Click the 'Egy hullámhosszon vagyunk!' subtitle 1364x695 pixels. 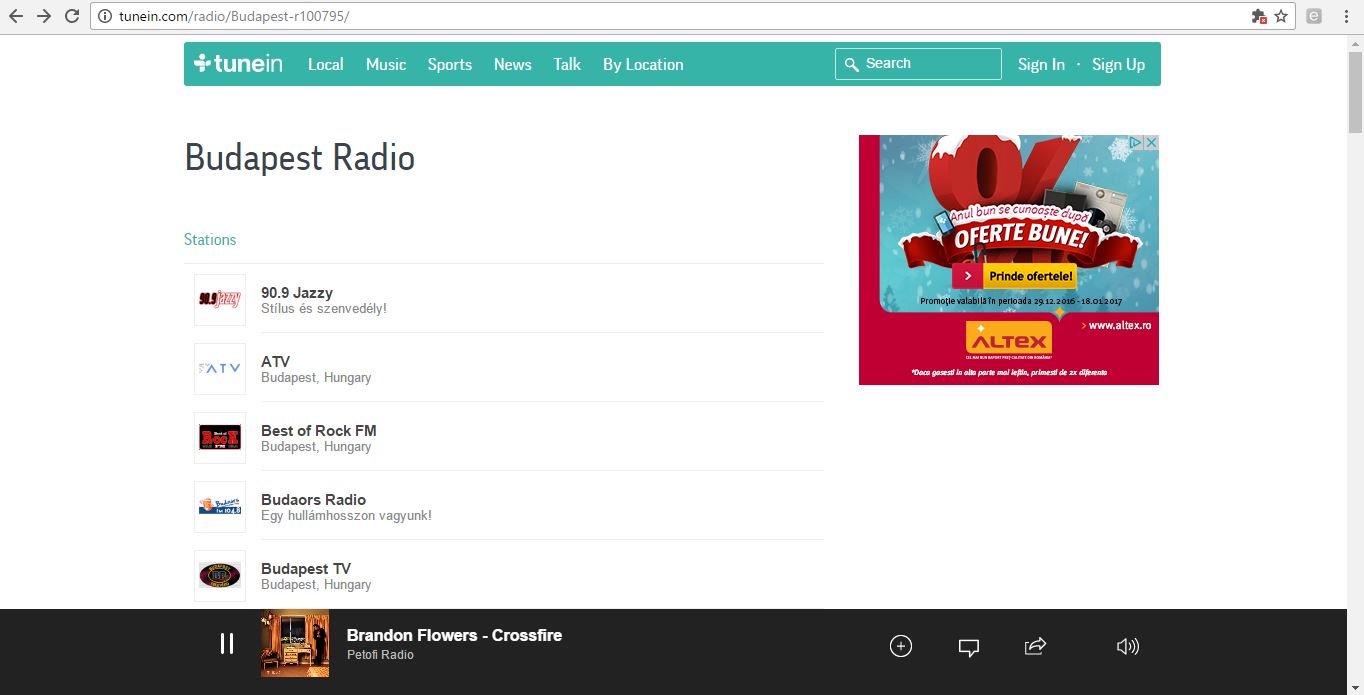347,516
